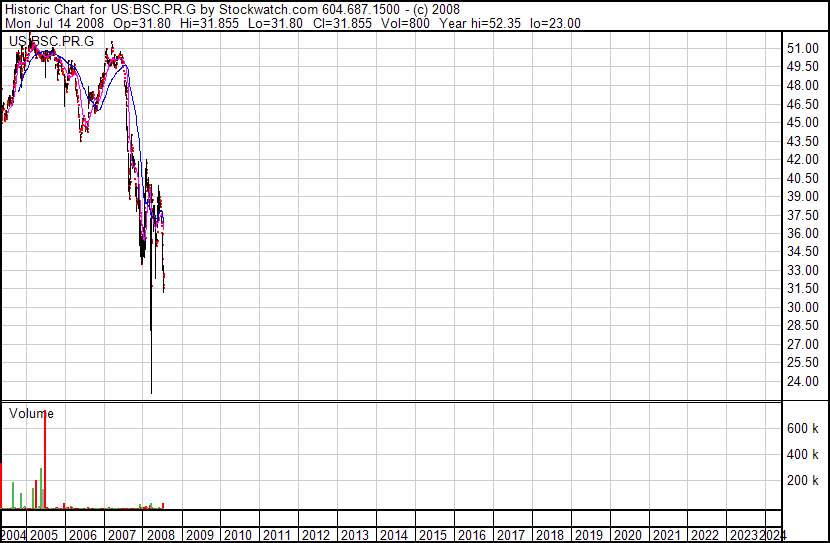Click the 2009 year label

click(200, 535)
